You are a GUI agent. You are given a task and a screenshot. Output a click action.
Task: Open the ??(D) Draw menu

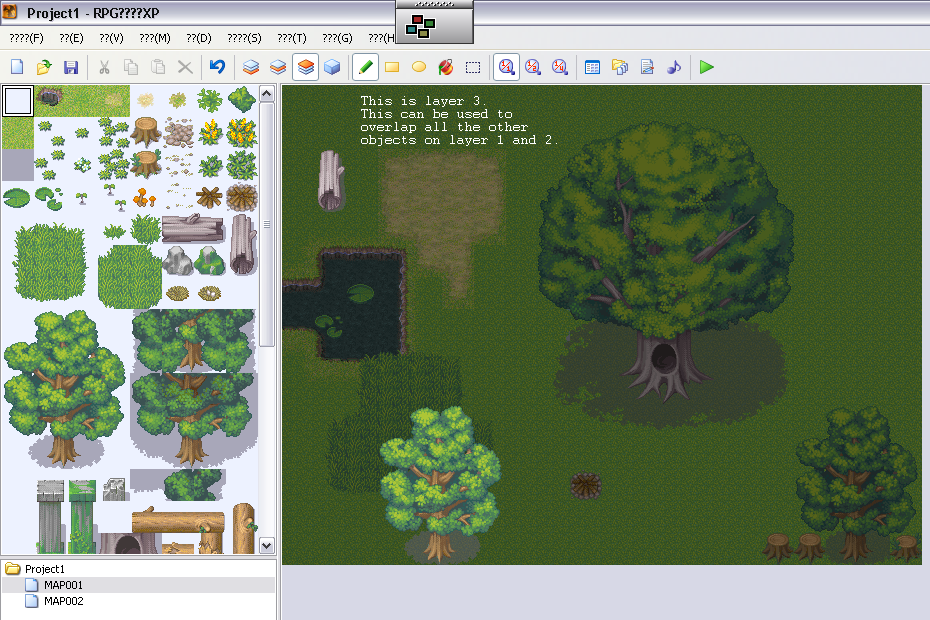199,38
